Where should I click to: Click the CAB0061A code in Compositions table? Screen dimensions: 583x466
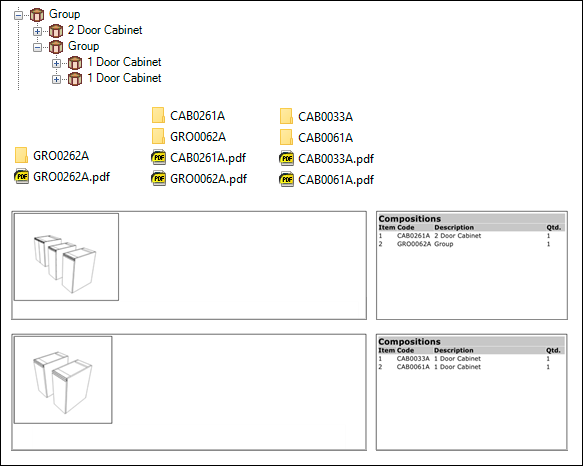coord(413,367)
